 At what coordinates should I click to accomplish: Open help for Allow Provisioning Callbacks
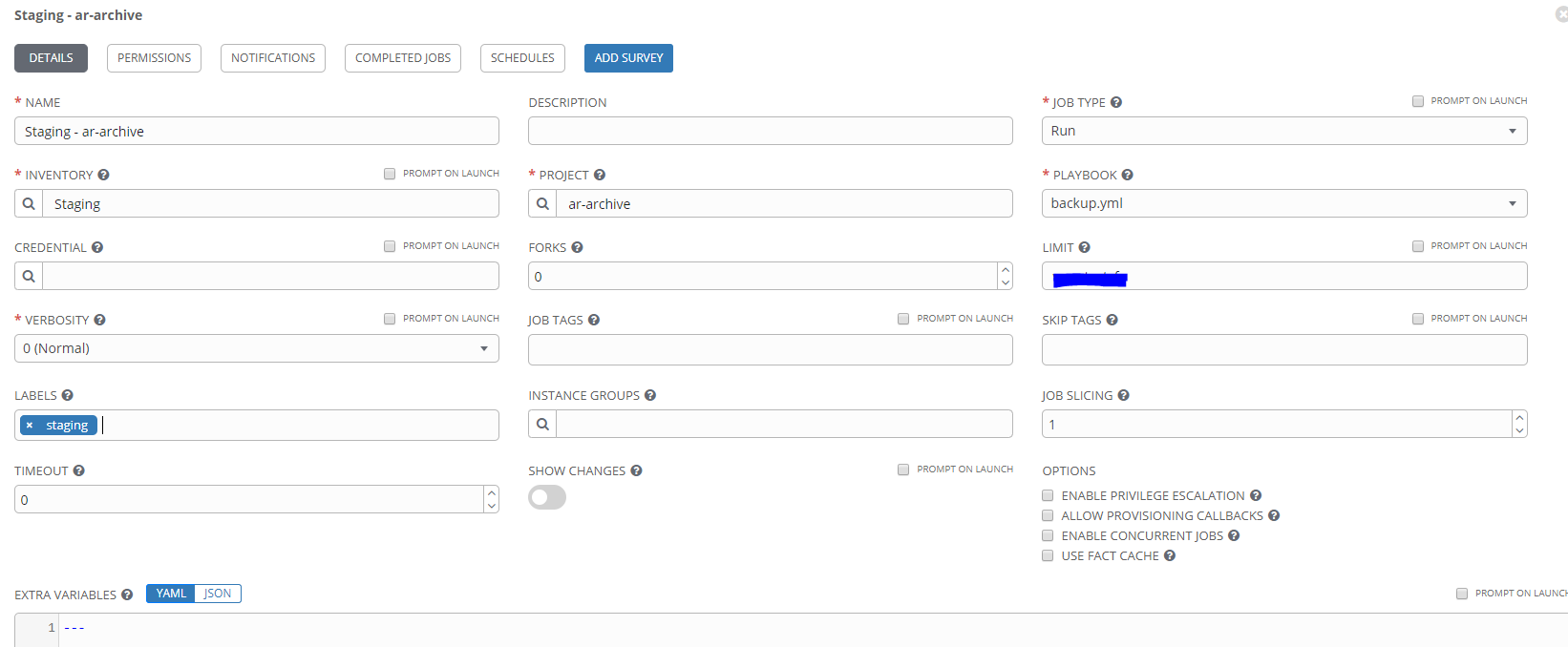[x=1274, y=515]
